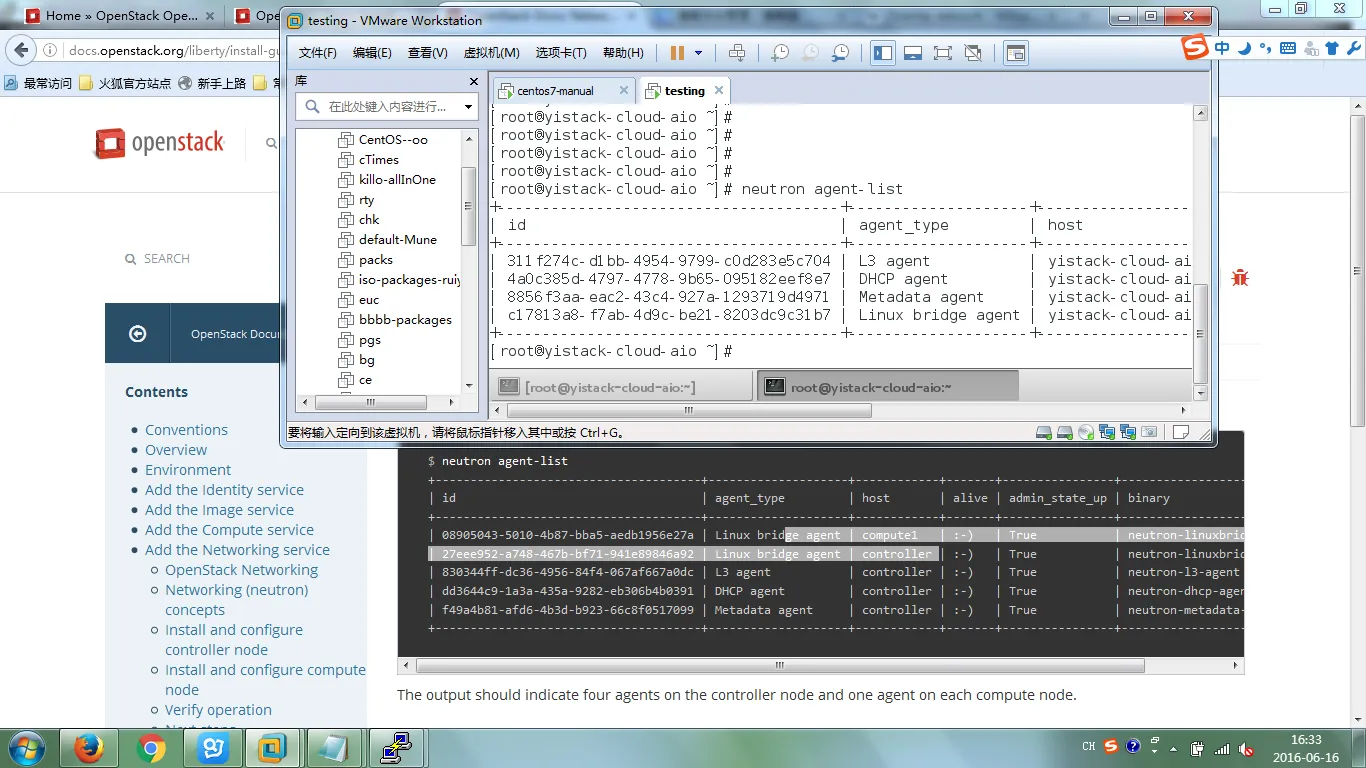The height and width of the screenshot is (768, 1366).
Task: Open Add the Compute service link
Action: point(229,530)
